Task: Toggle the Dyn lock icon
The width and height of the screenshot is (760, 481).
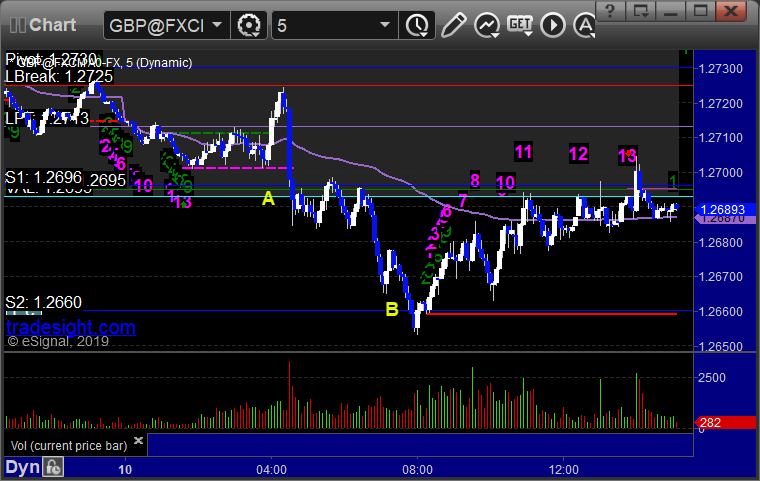Action: [x=53, y=467]
